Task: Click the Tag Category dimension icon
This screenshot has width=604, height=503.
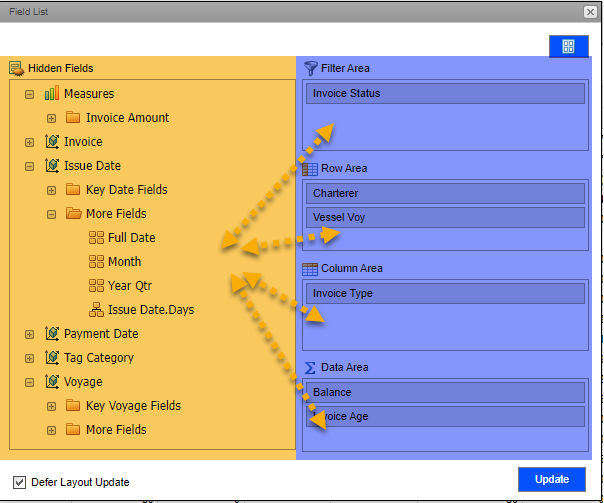Action: pyautogui.click(x=52, y=357)
